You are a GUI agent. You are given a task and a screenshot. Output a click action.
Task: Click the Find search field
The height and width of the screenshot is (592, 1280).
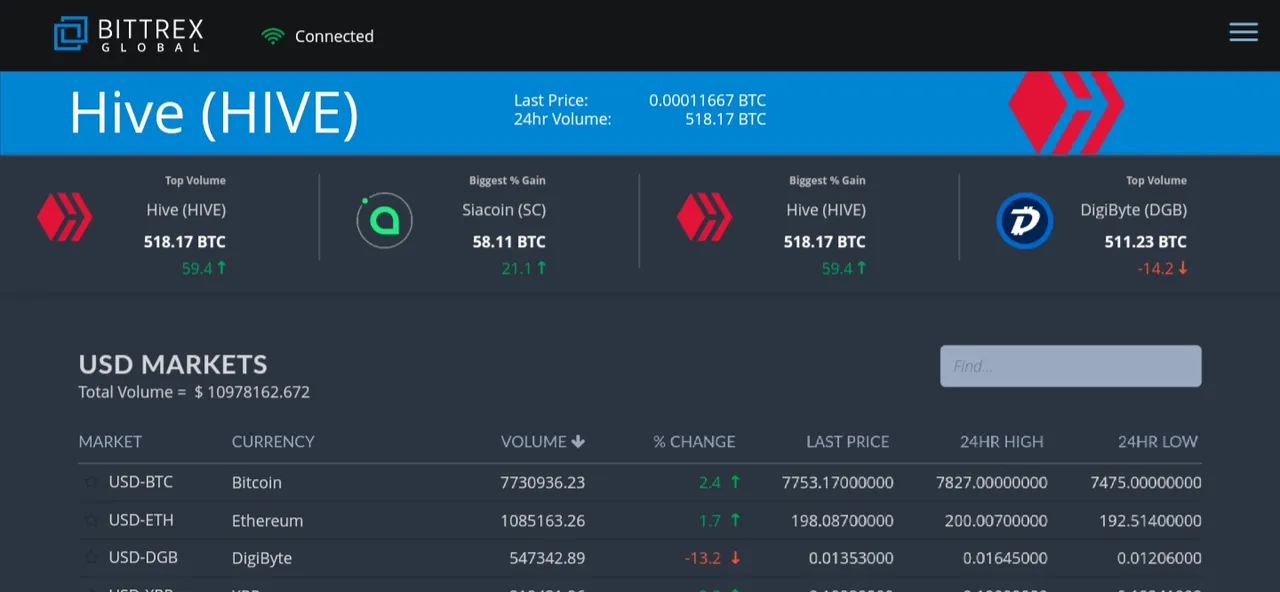1070,366
